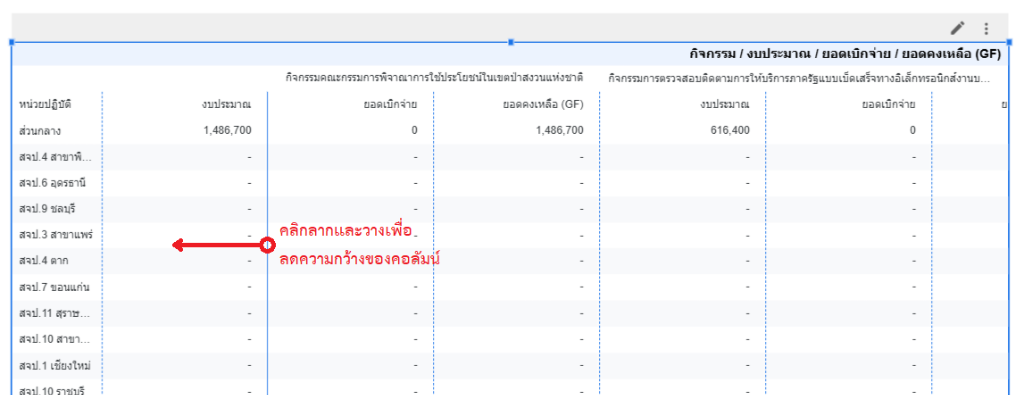Select the สจป.9 ชลบุรี row label
1024x395 pixels.
tap(47, 209)
